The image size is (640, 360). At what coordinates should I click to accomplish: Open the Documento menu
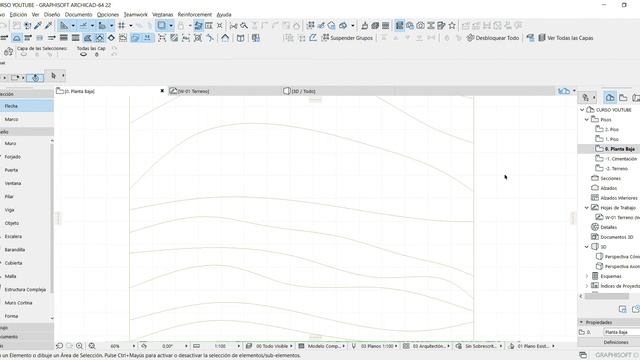(78, 15)
